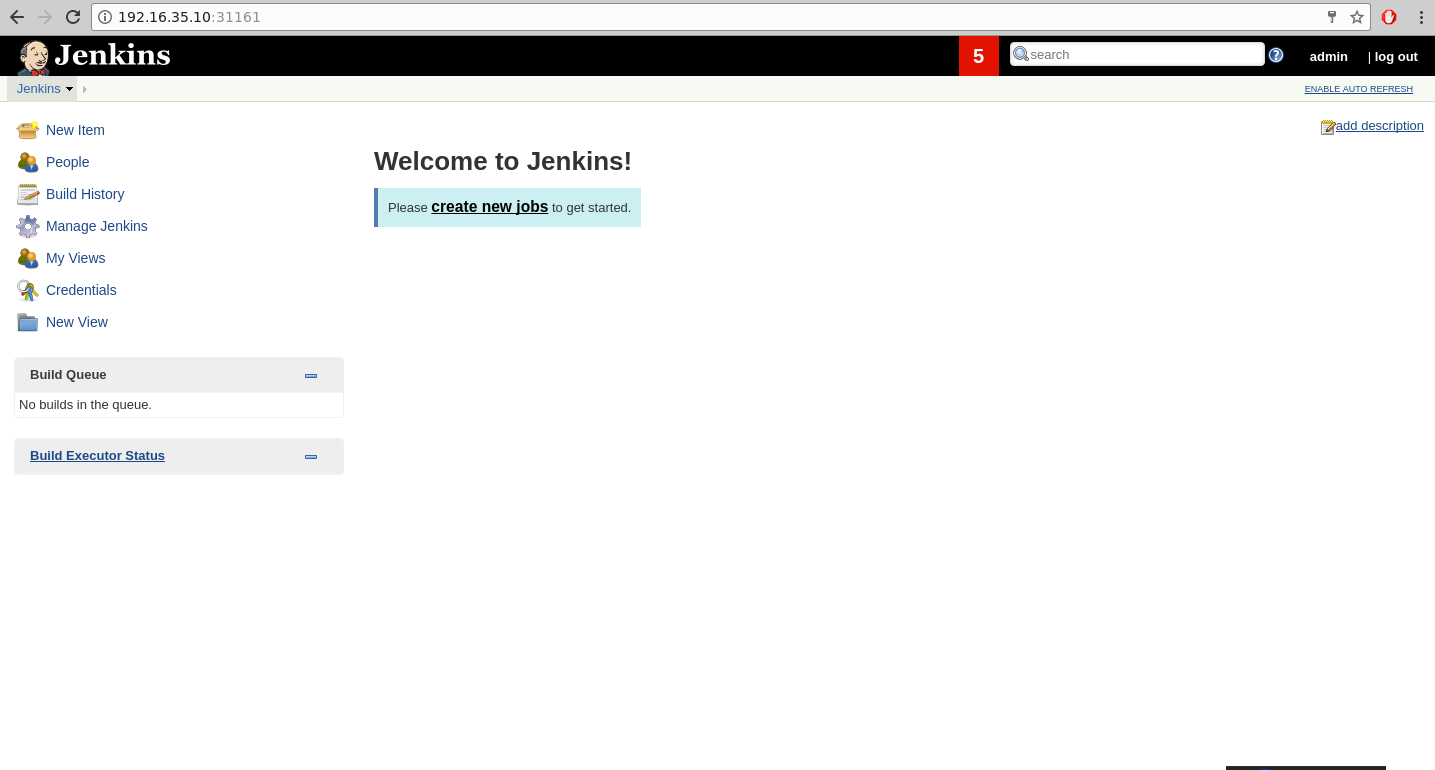
Task: Enable auto refresh for the dashboard
Action: pos(1358,89)
